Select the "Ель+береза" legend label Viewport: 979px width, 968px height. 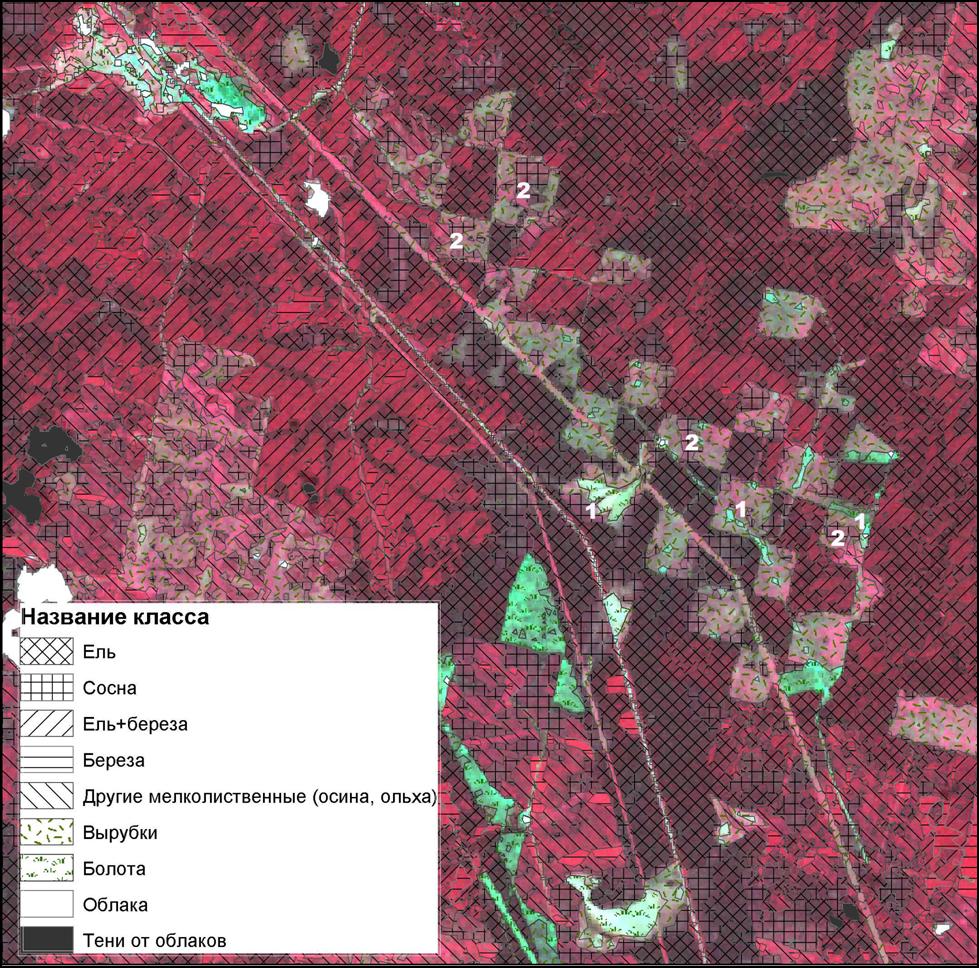point(135,724)
